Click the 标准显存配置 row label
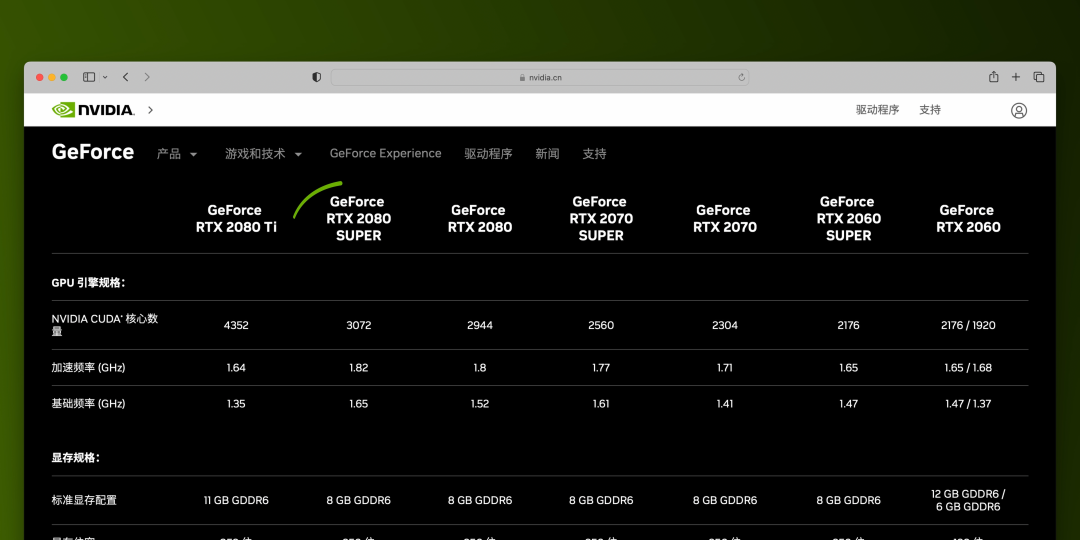The image size is (1080, 540). pyautogui.click(x=84, y=500)
